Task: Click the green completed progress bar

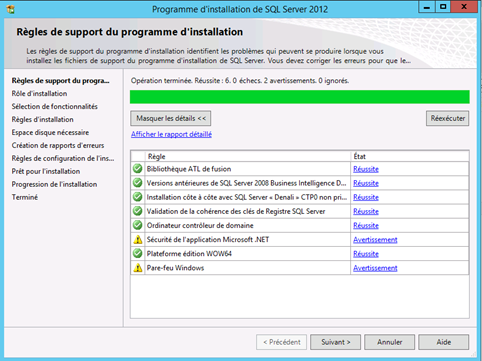Action: pyautogui.click(x=300, y=97)
